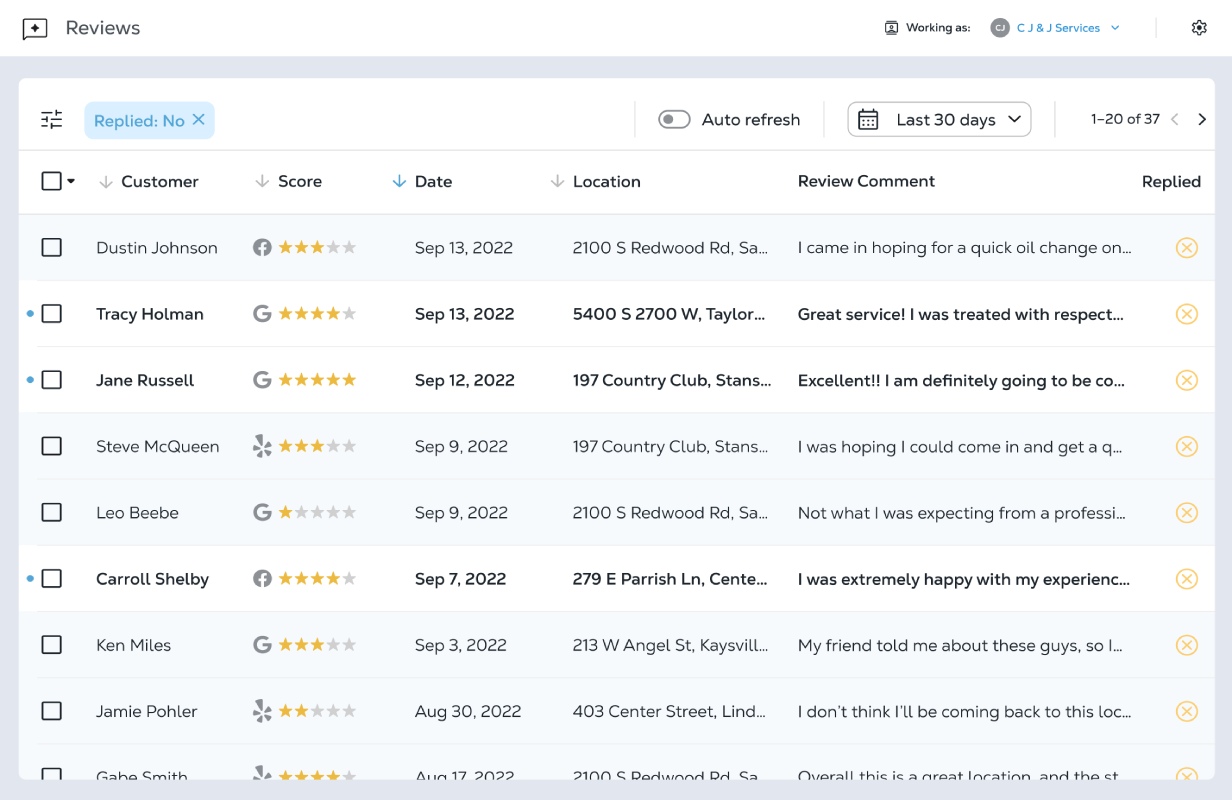Click Yelp icon in Steve McQueen row
The height and width of the screenshot is (800, 1232).
coord(262,446)
